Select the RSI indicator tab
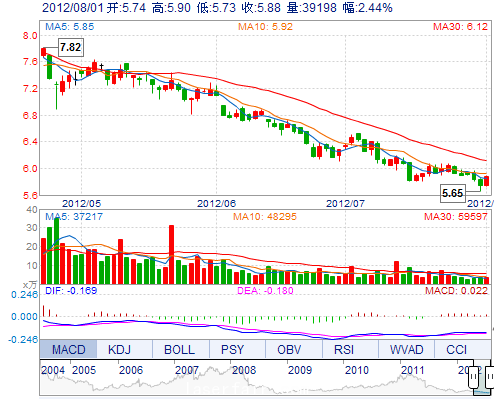Screen dimensions: 494x399 pyautogui.click(x=344, y=349)
